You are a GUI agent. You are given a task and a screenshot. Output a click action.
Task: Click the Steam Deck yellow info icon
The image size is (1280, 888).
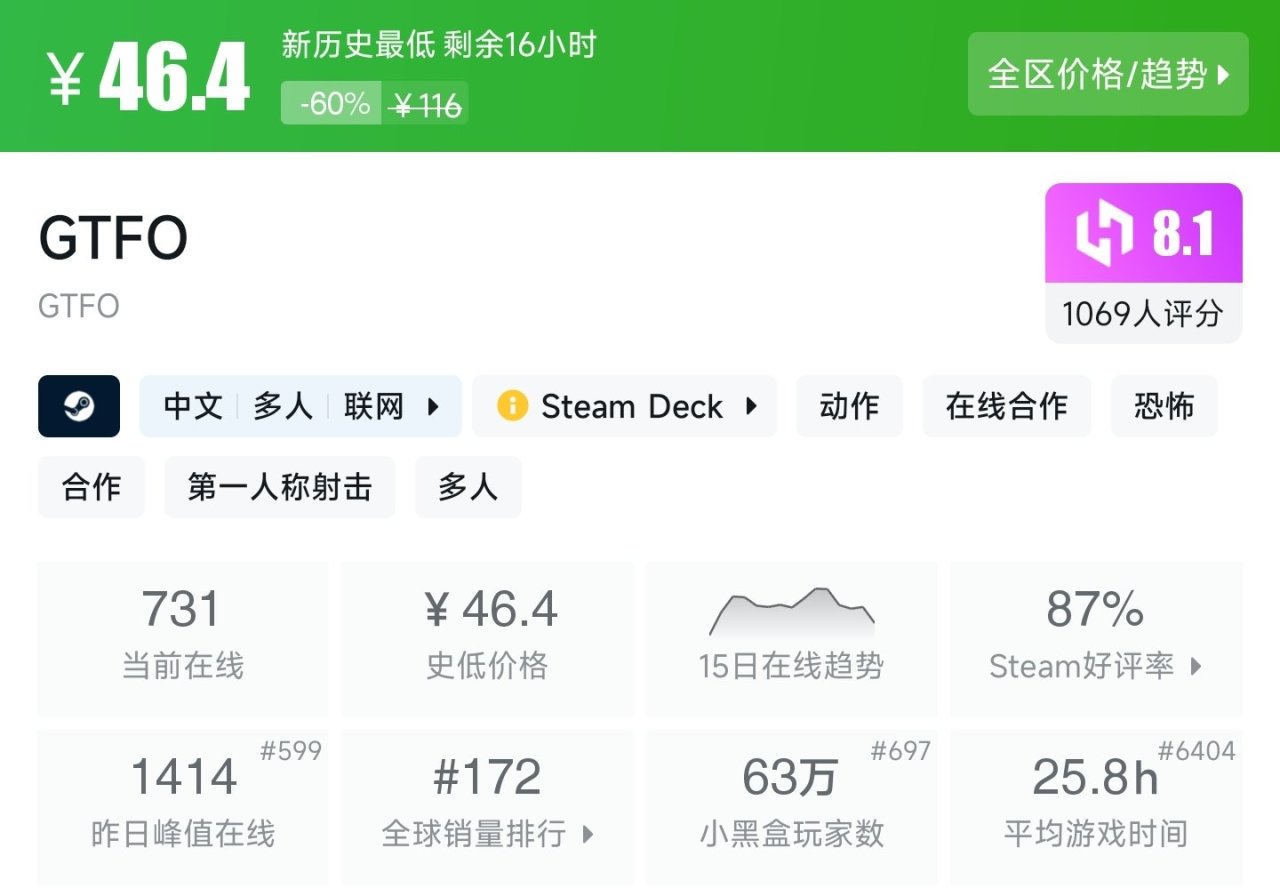click(512, 406)
